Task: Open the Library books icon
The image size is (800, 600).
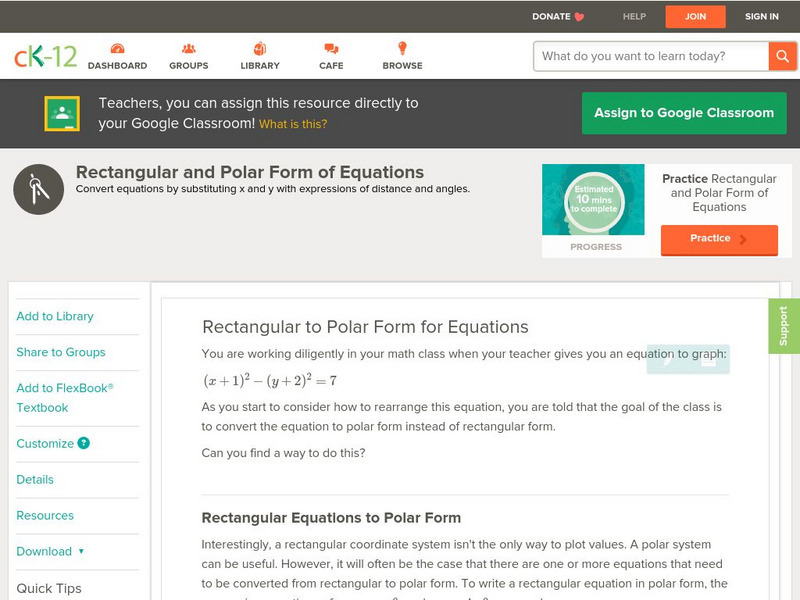Action: pos(259,47)
